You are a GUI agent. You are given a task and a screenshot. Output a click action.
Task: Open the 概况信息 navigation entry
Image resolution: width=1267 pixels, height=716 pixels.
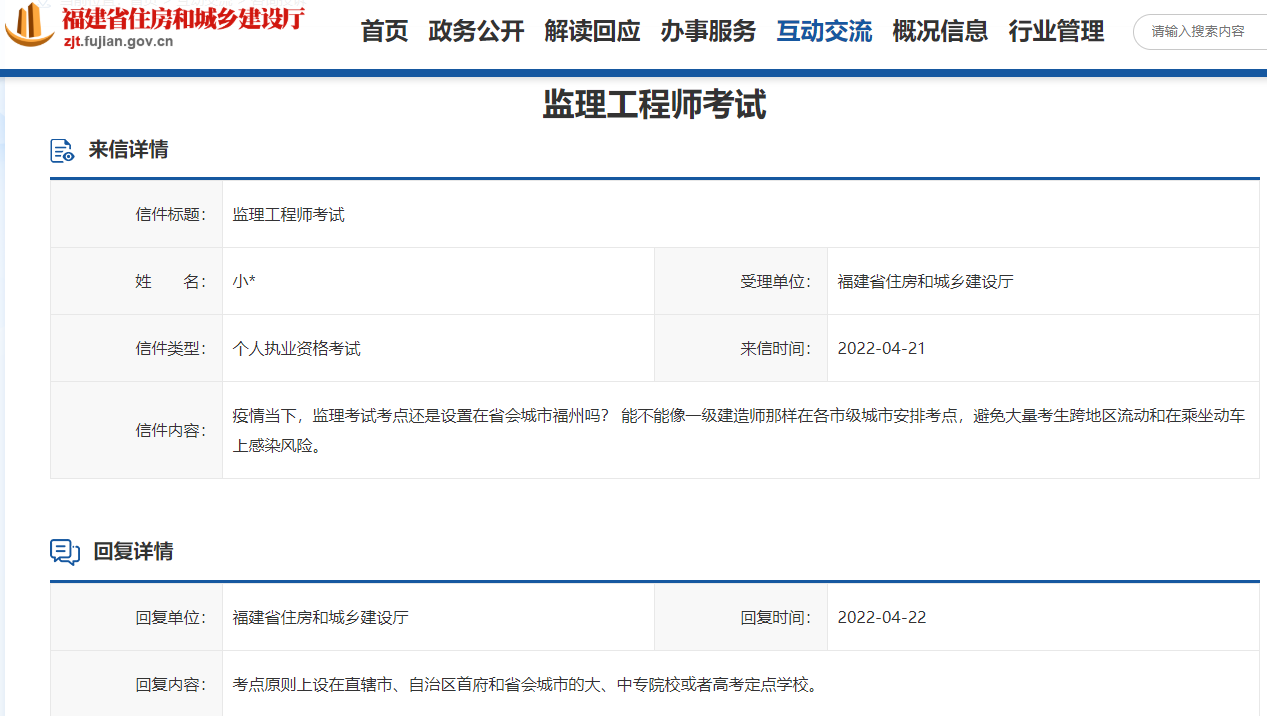[939, 31]
